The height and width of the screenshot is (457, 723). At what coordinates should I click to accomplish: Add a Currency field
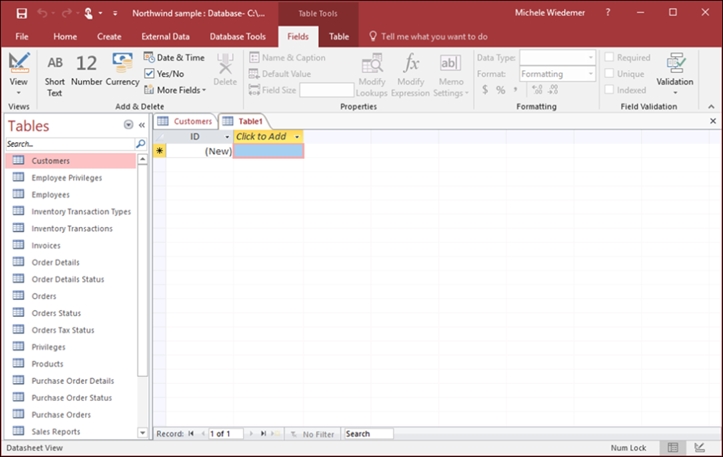(123, 70)
